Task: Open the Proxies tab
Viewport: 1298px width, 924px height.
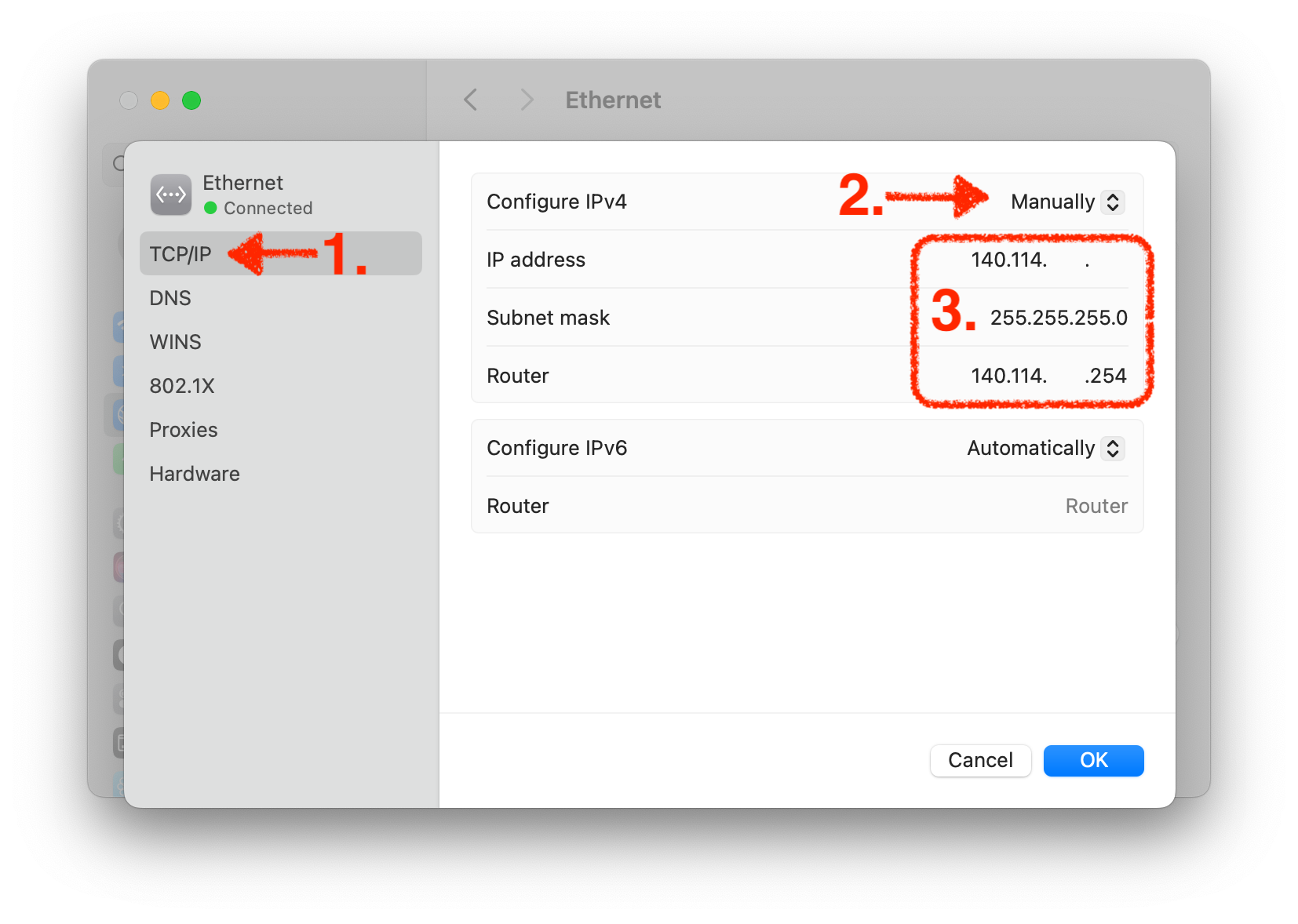Action: (x=184, y=430)
